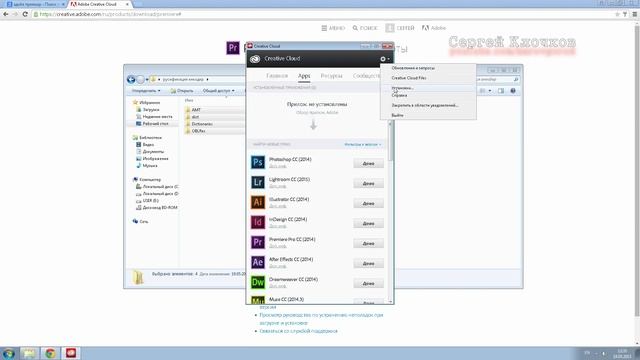
Task: Click the Explorer Forward arrow button
Action: 140,79
